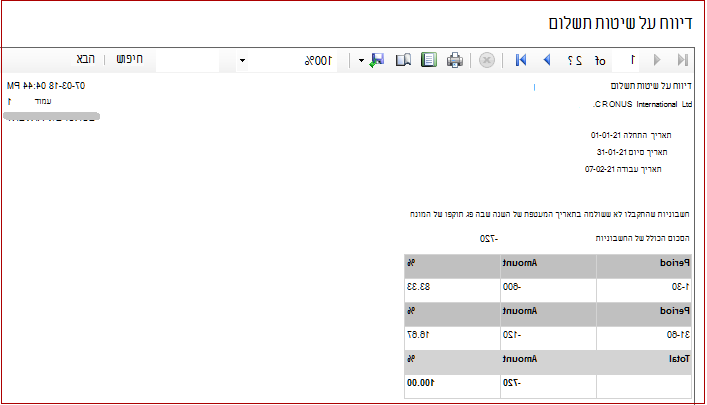This screenshot has height=405, width=707.
Task: Select the CRONUS International Ltd. company text
Action: [642, 104]
